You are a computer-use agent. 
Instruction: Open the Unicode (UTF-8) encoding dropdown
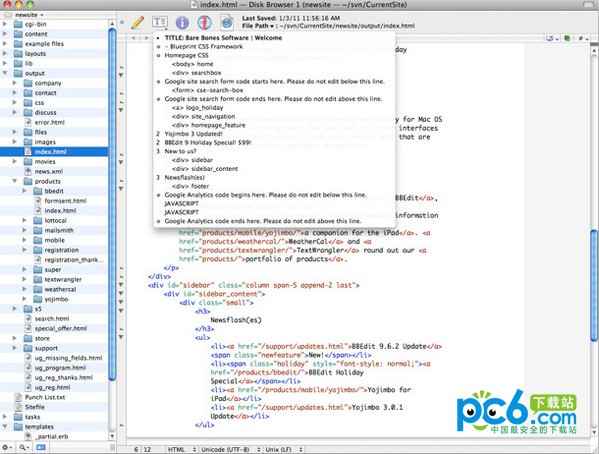[x=230, y=449]
